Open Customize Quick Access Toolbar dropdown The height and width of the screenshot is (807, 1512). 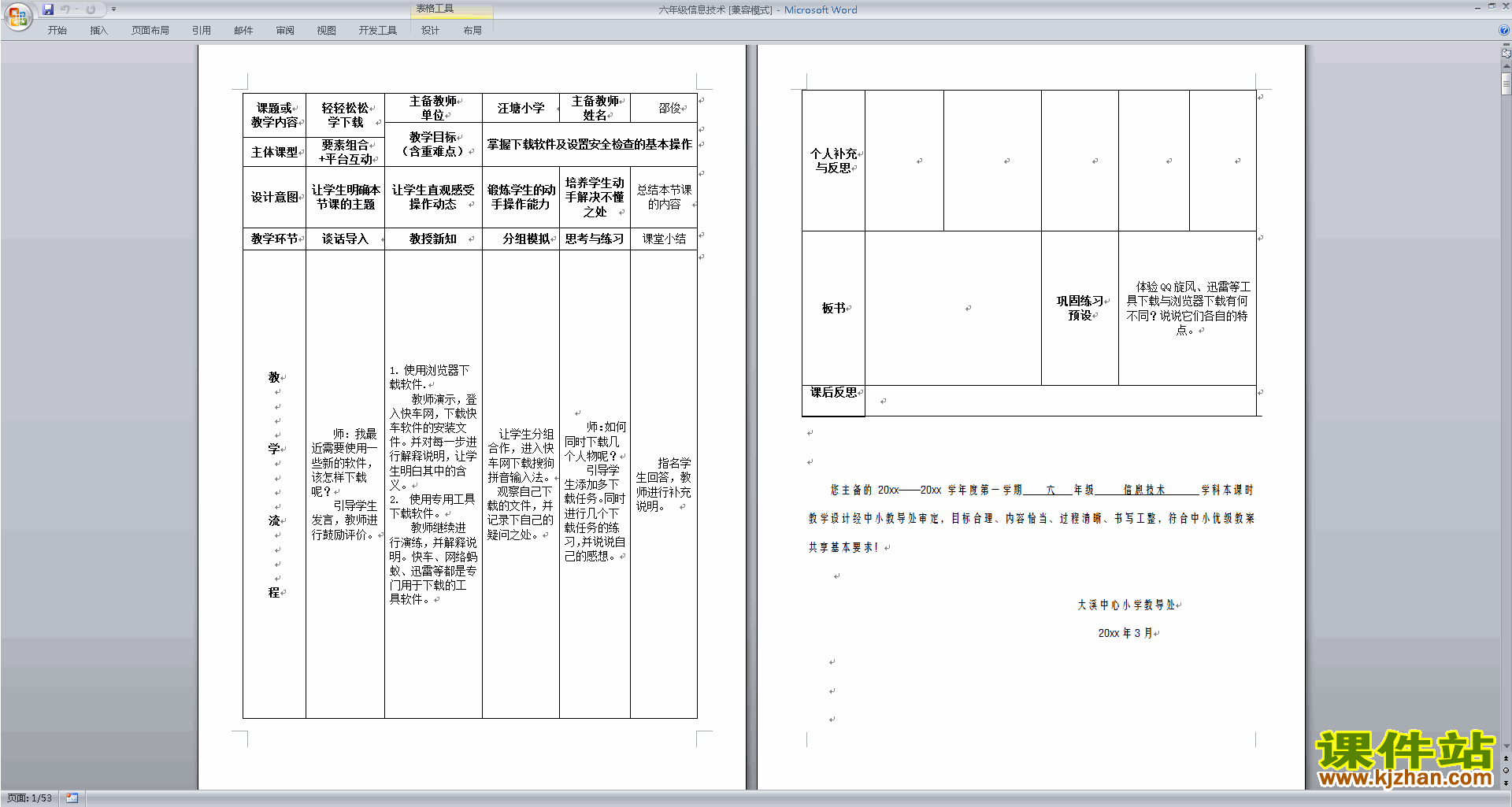pyautogui.click(x=113, y=9)
